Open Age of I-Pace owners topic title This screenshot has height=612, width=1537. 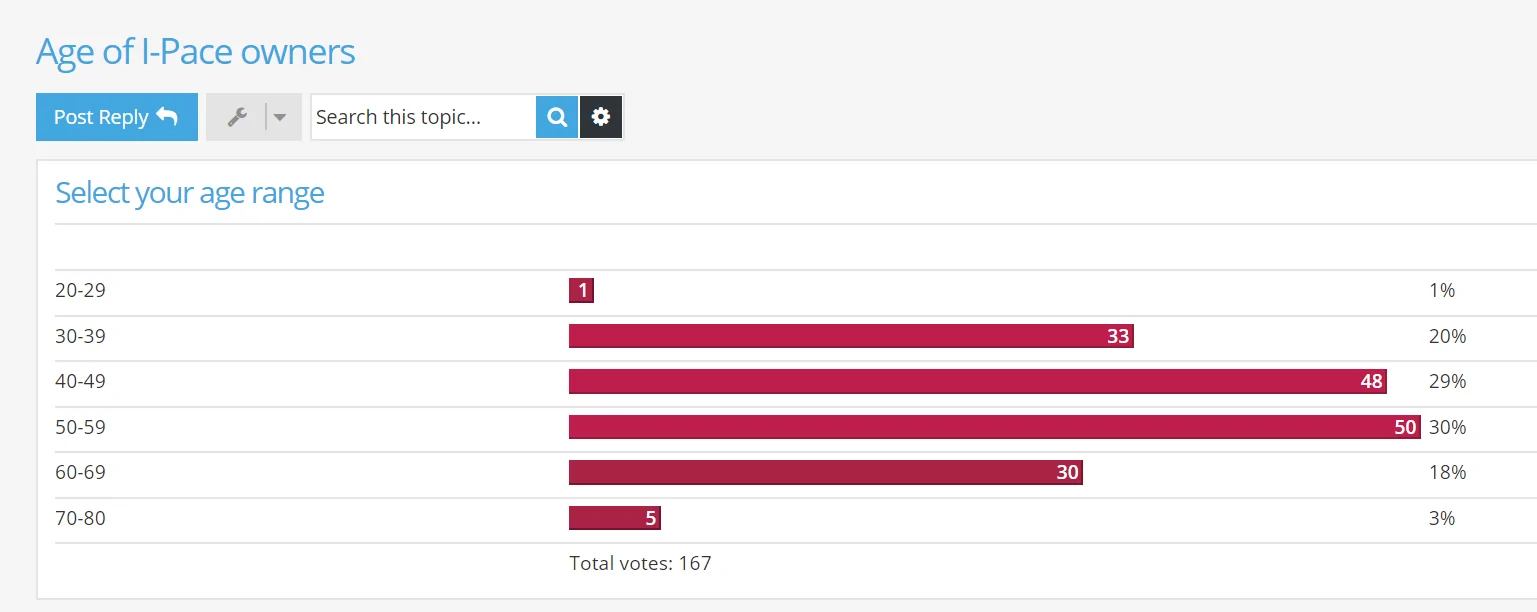coord(196,51)
